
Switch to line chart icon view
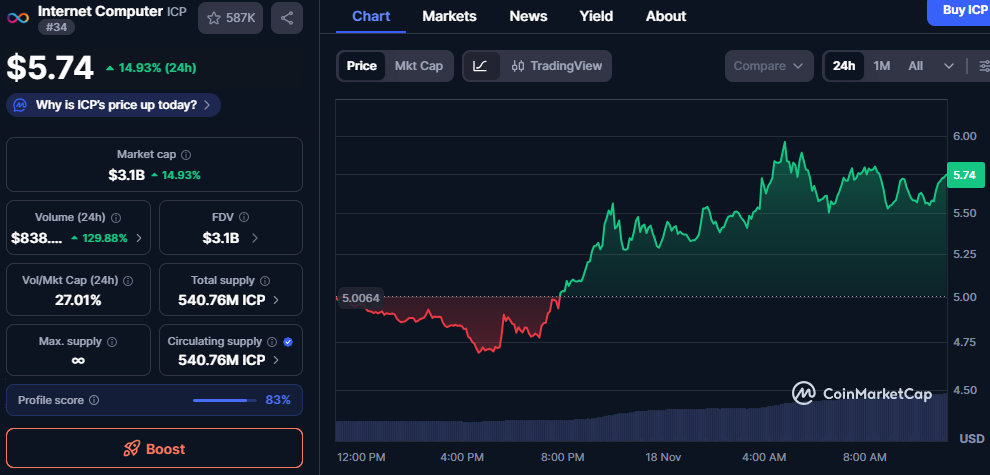[480, 66]
